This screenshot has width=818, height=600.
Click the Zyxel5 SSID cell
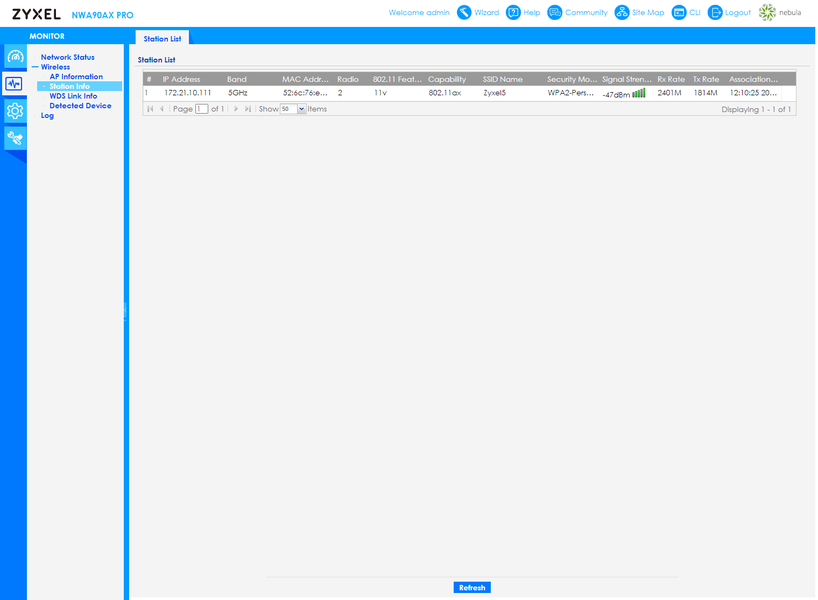[x=495, y=93]
